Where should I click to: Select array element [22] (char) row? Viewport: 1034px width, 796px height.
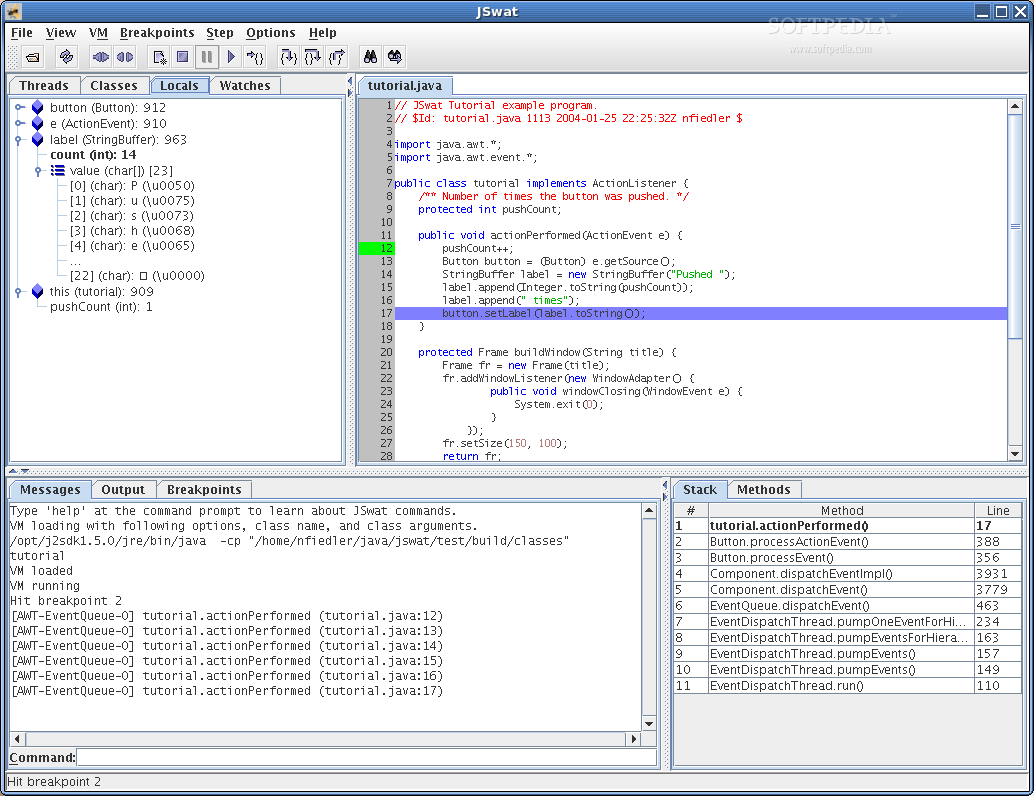[137, 276]
